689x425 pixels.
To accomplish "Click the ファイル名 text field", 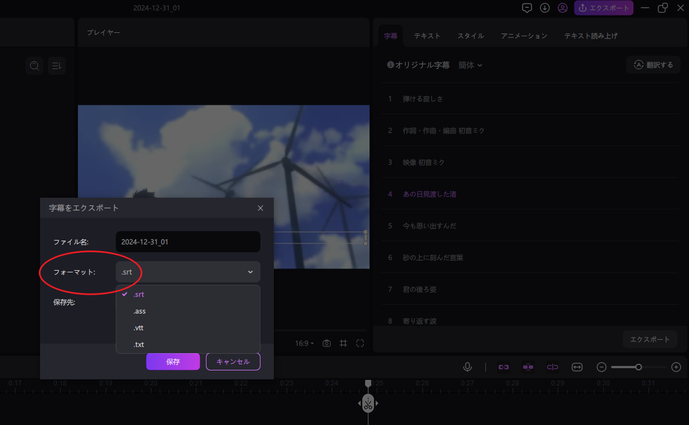I will (187, 242).
